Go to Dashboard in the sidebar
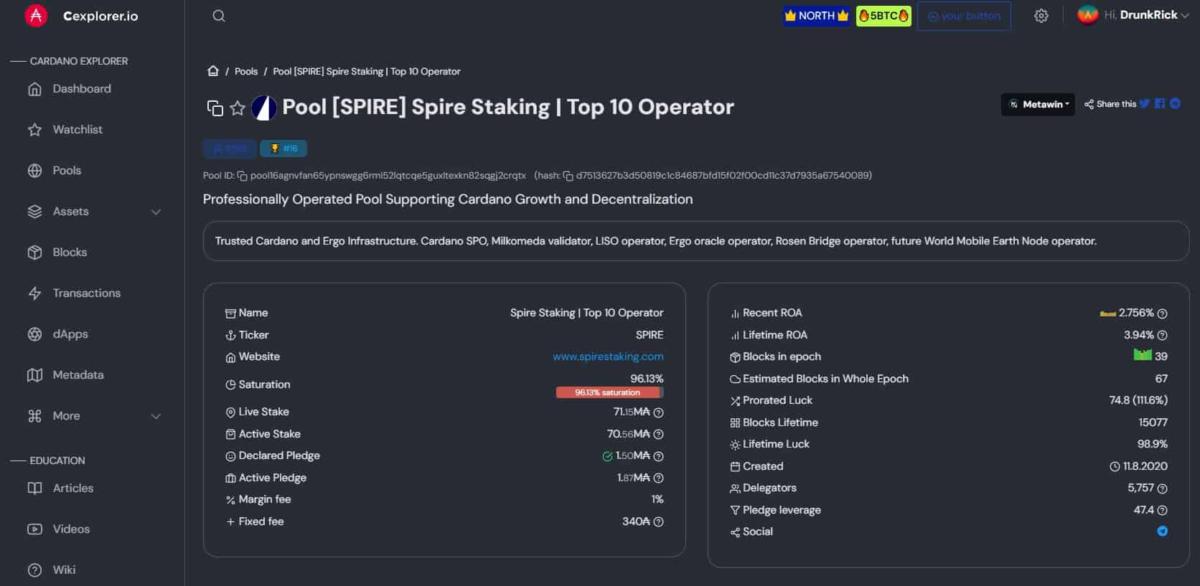This screenshot has height=586, width=1200. click(x=82, y=89)
